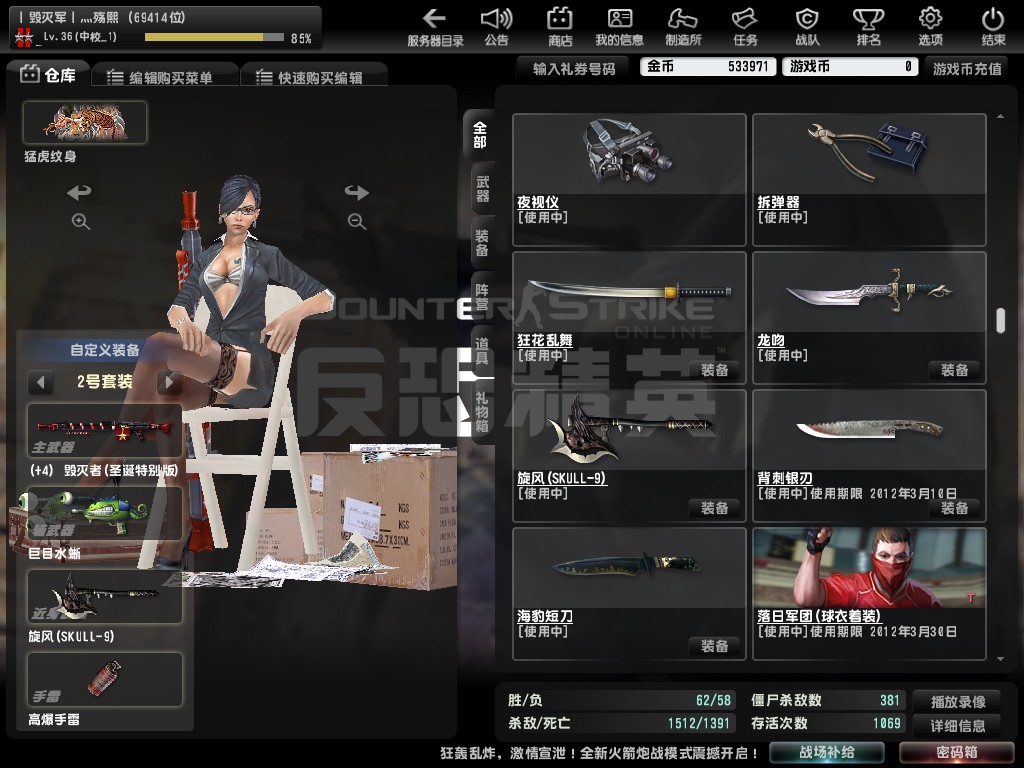Select the All (全部) category tab
Screen dimensions: 1024x768
coord(479,135)
